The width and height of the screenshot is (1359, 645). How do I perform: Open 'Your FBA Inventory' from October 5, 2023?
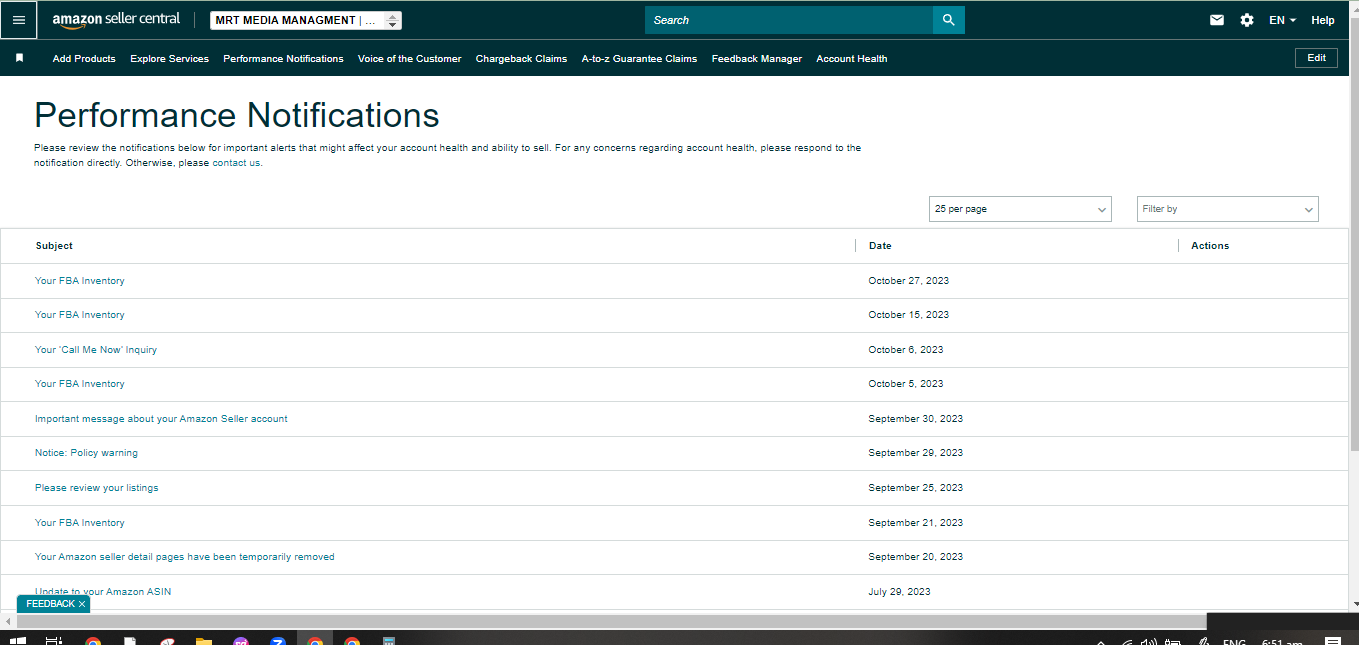pos(80,384)
